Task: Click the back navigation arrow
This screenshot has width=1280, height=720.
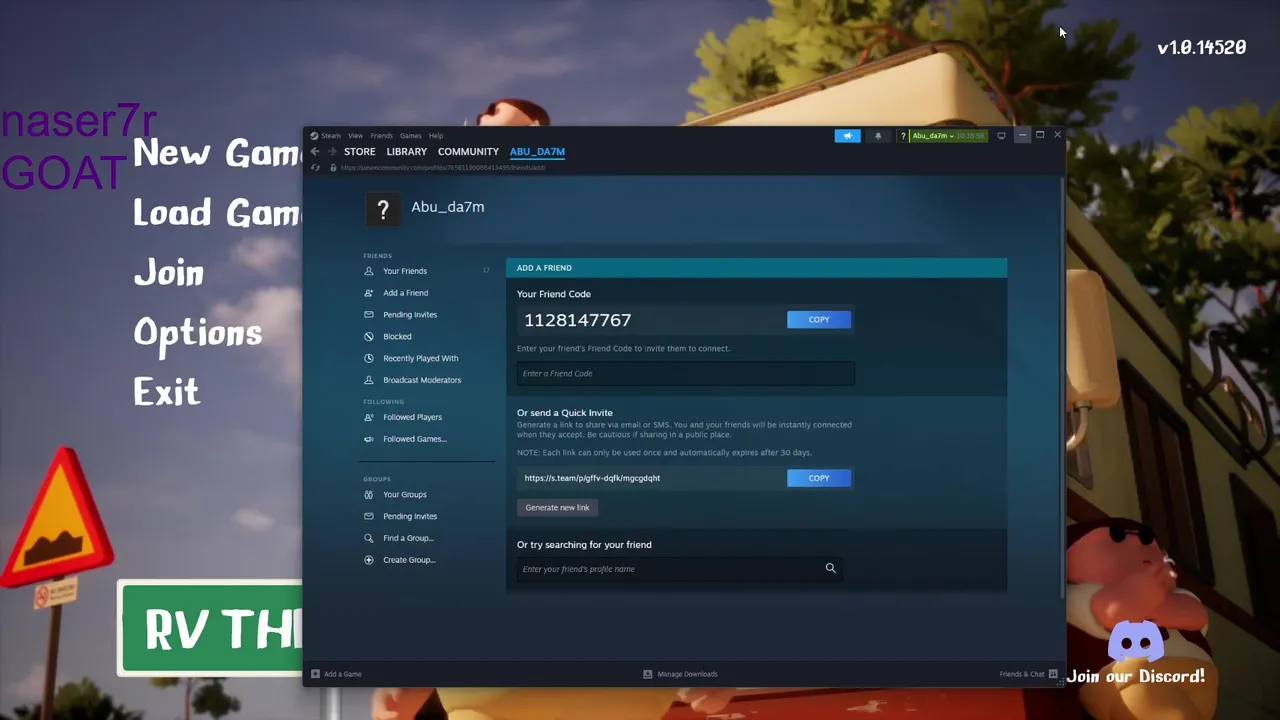Action: (x=314, y=152)
